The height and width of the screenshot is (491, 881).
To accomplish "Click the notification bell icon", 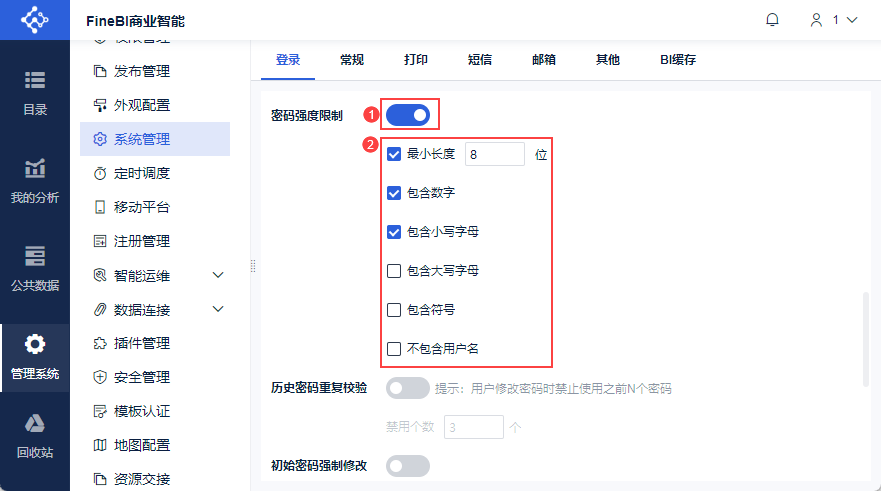I will click(x=772, y=20).
